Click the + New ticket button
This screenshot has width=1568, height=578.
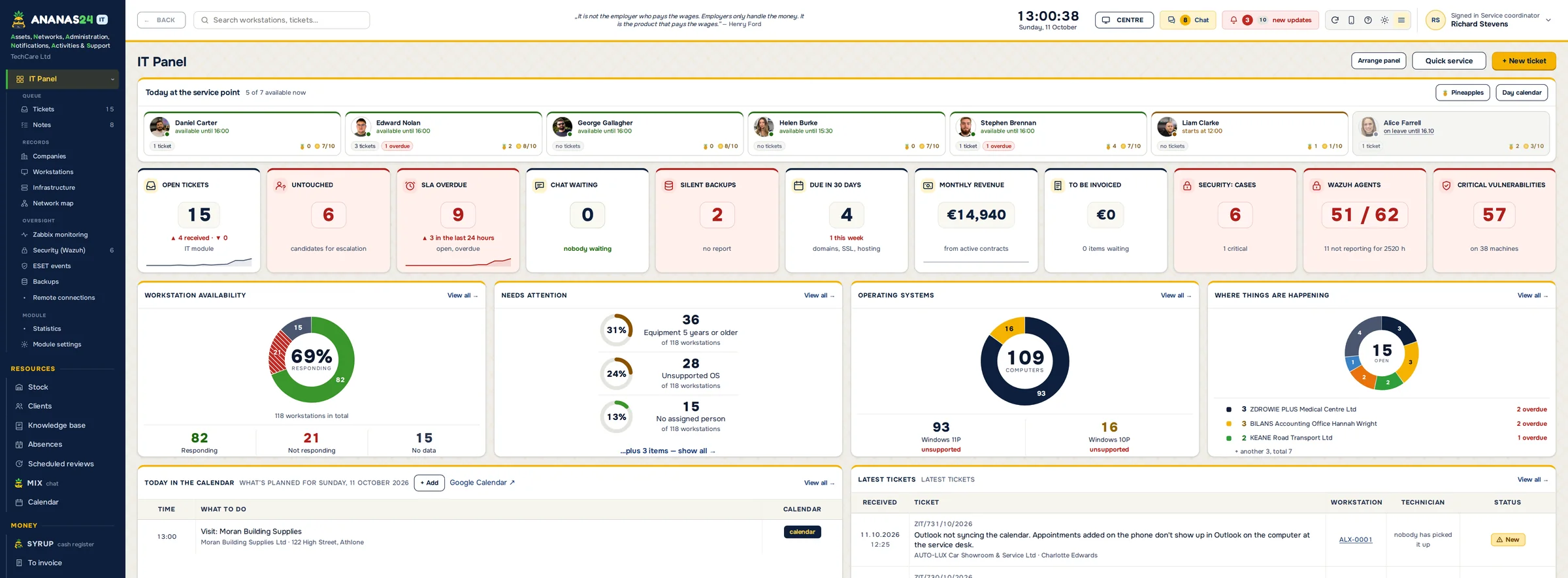pyautogui.click(x=1524, y=61)
